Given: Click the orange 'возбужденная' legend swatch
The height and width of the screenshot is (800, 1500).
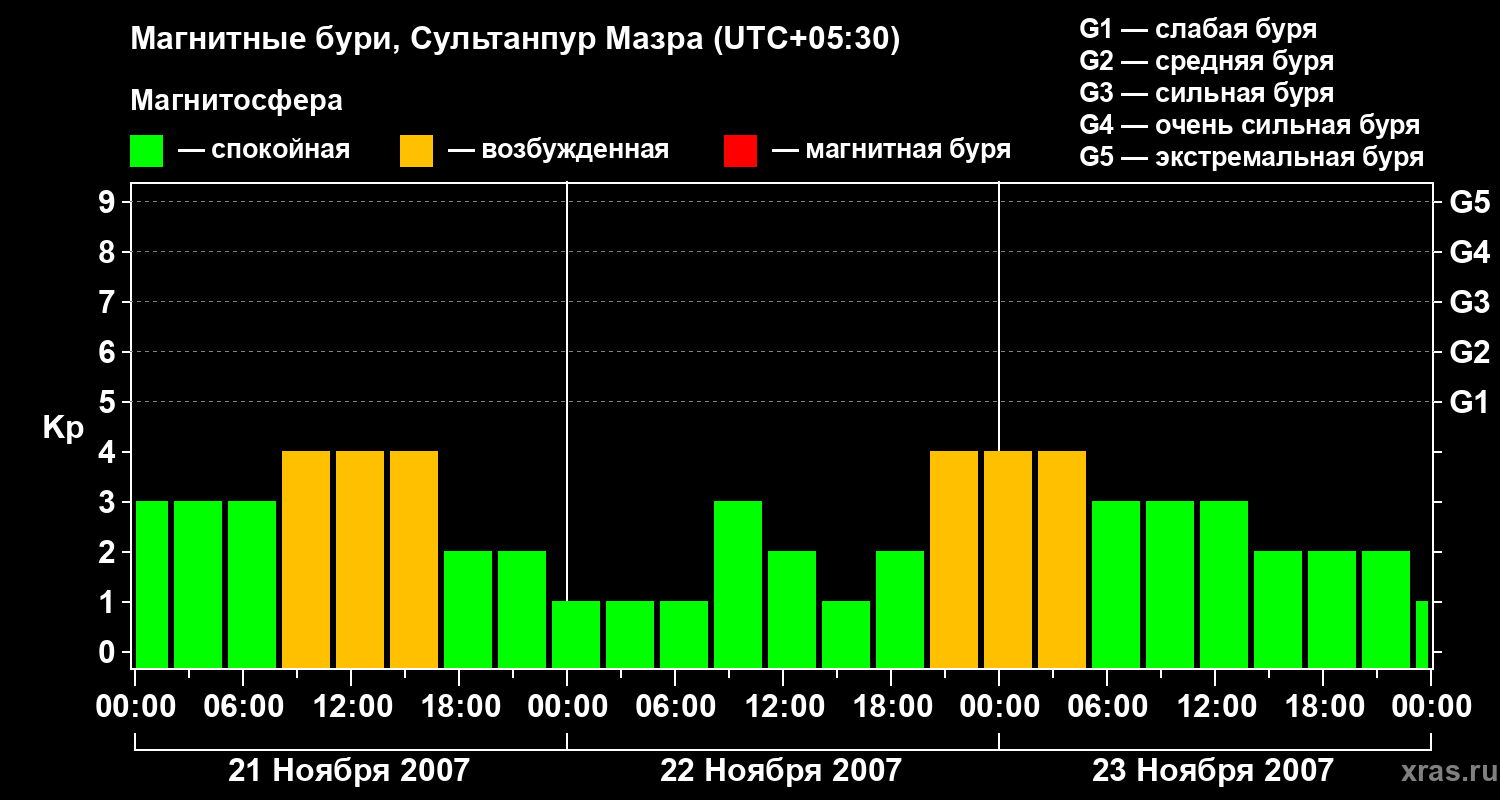Looking at the screenshot, I should tap(416, 150).
